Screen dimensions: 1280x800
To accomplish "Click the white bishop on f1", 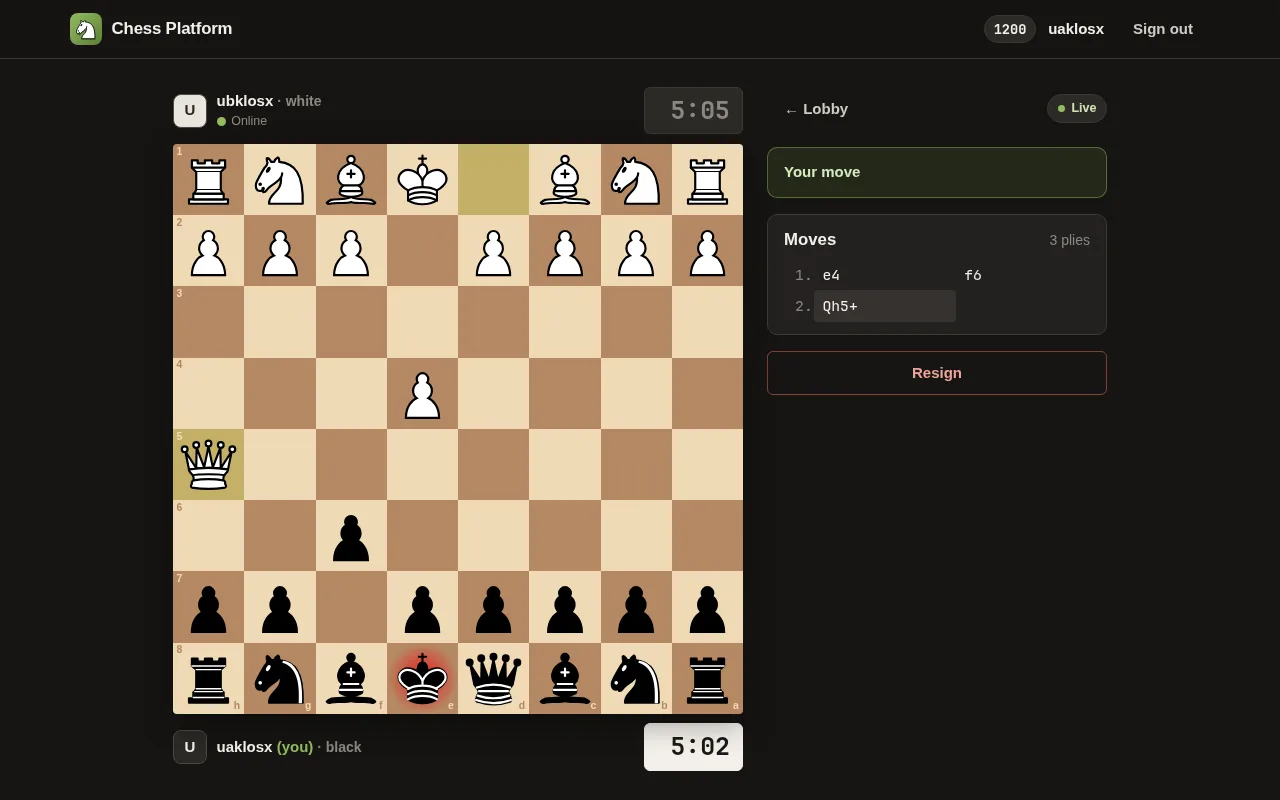I will point(351,180).
